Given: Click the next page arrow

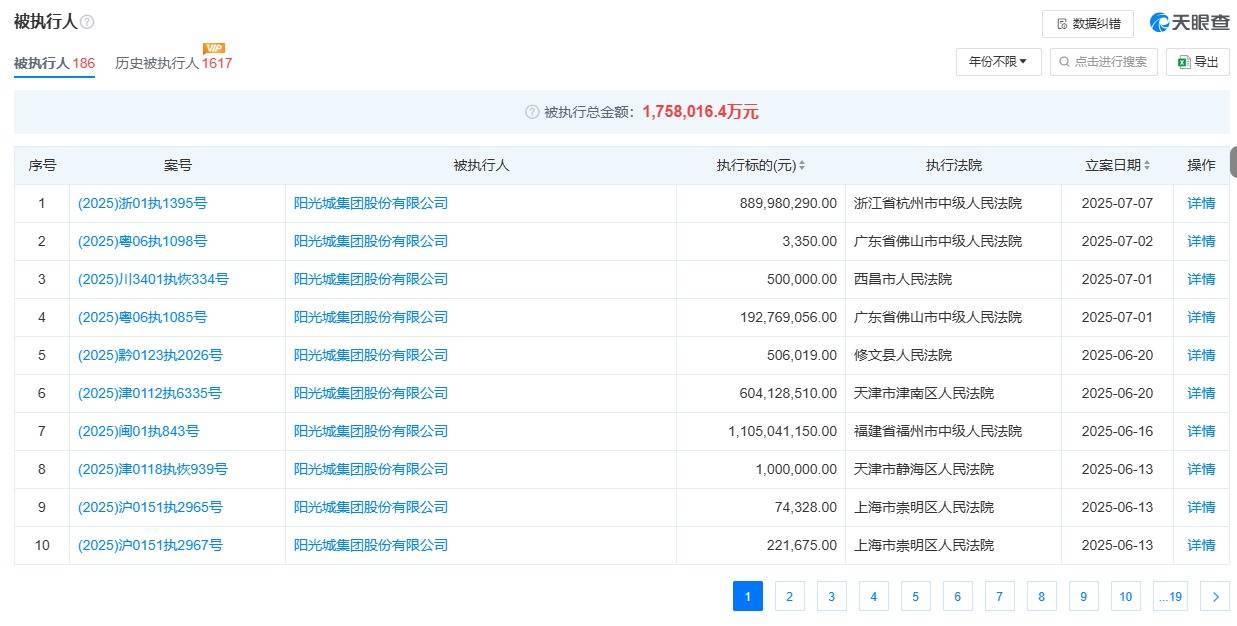Looking at the screenshot, I should click(1215, 596).
